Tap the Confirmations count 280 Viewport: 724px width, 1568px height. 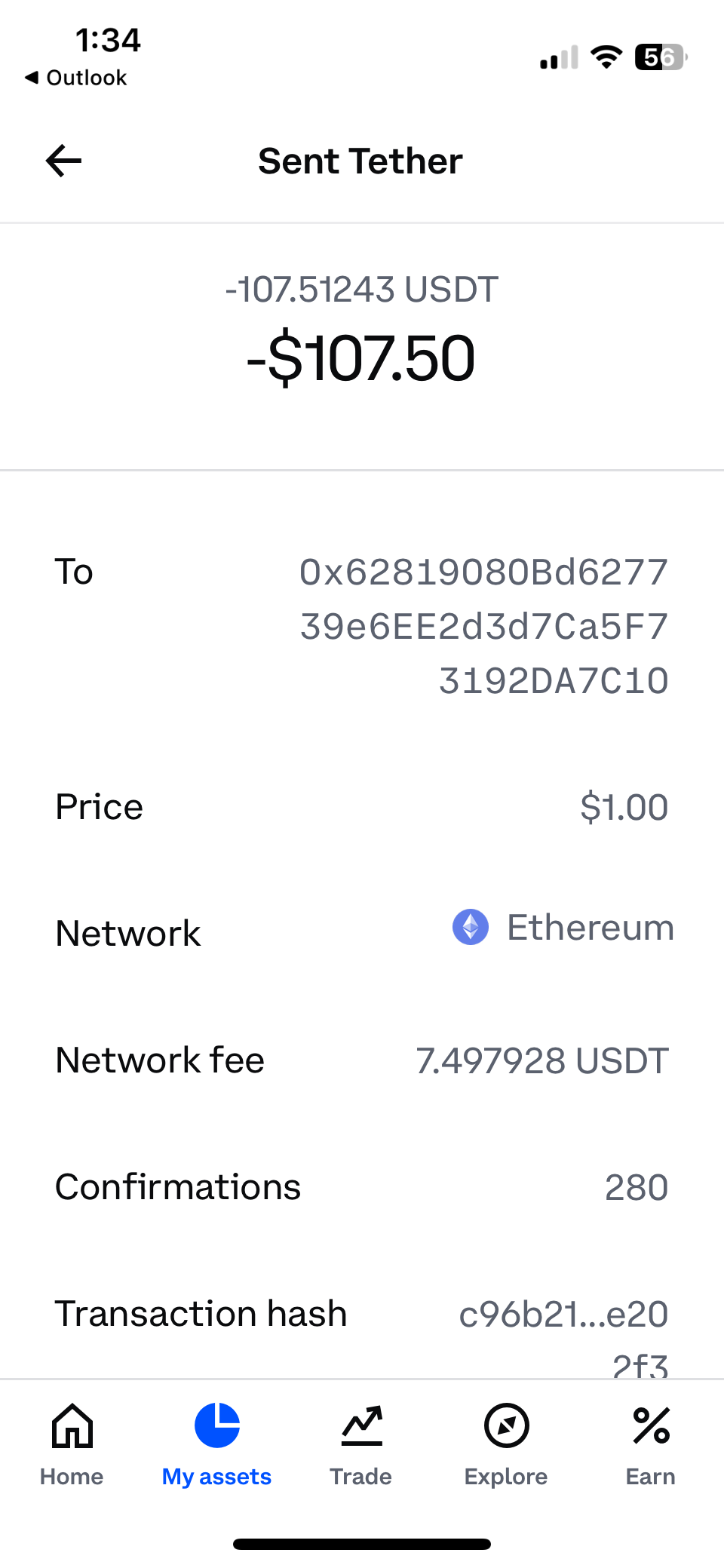tap(637, 1187)
